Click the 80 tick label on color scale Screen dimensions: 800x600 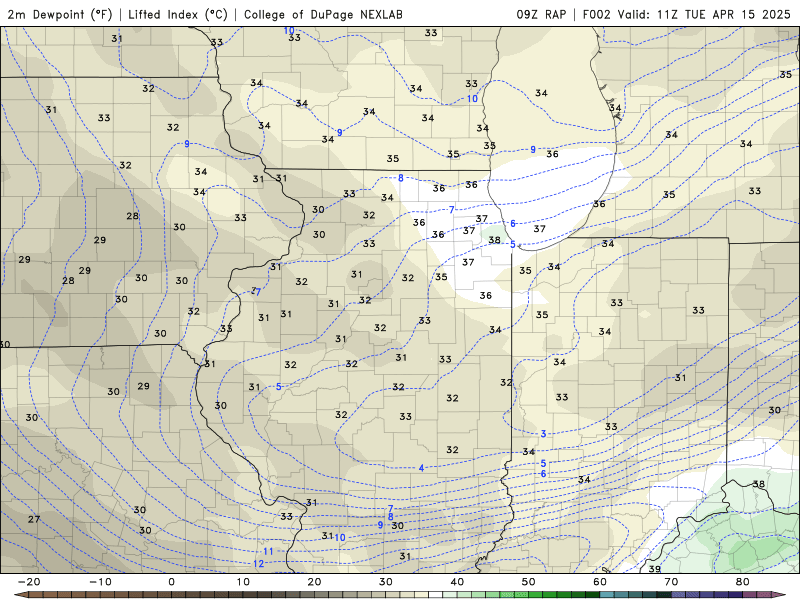tap(743, 582)
